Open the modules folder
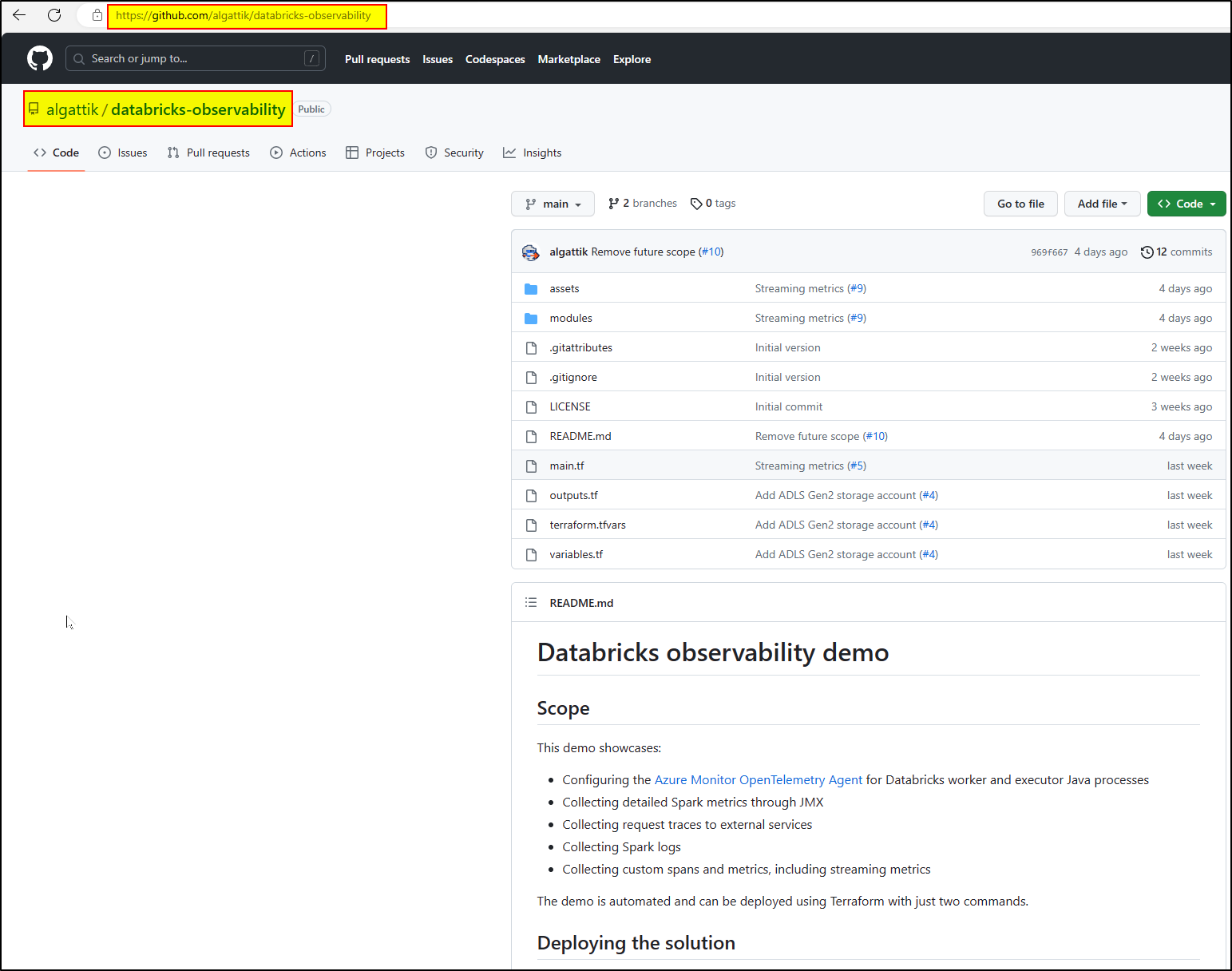 click(571, 318)
